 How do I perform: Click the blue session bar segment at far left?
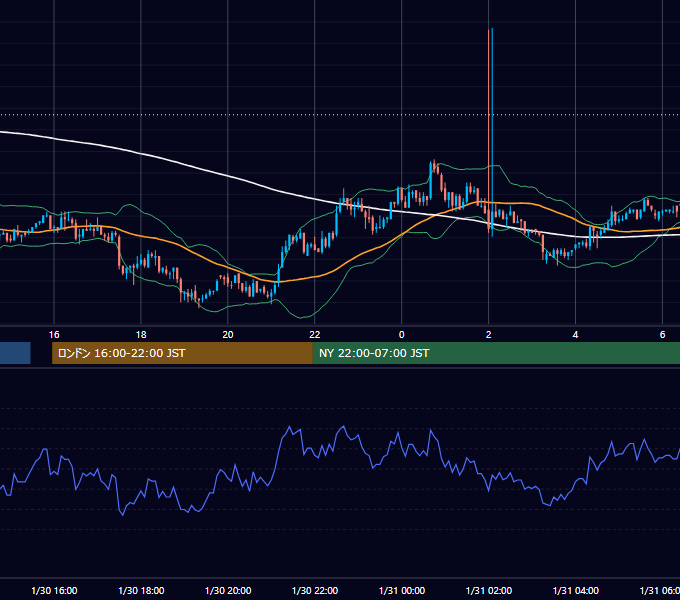click(15, 353)
